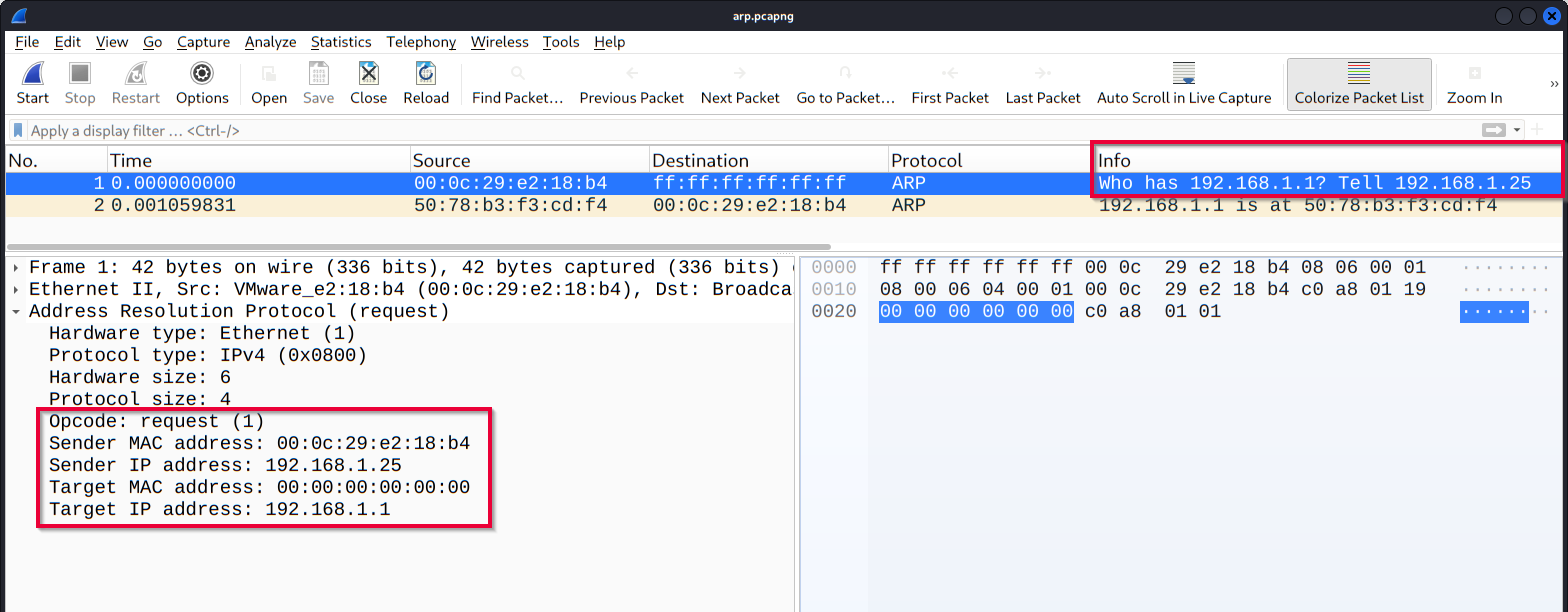
Task: Open the Help menu
Action: click(609, 42)
